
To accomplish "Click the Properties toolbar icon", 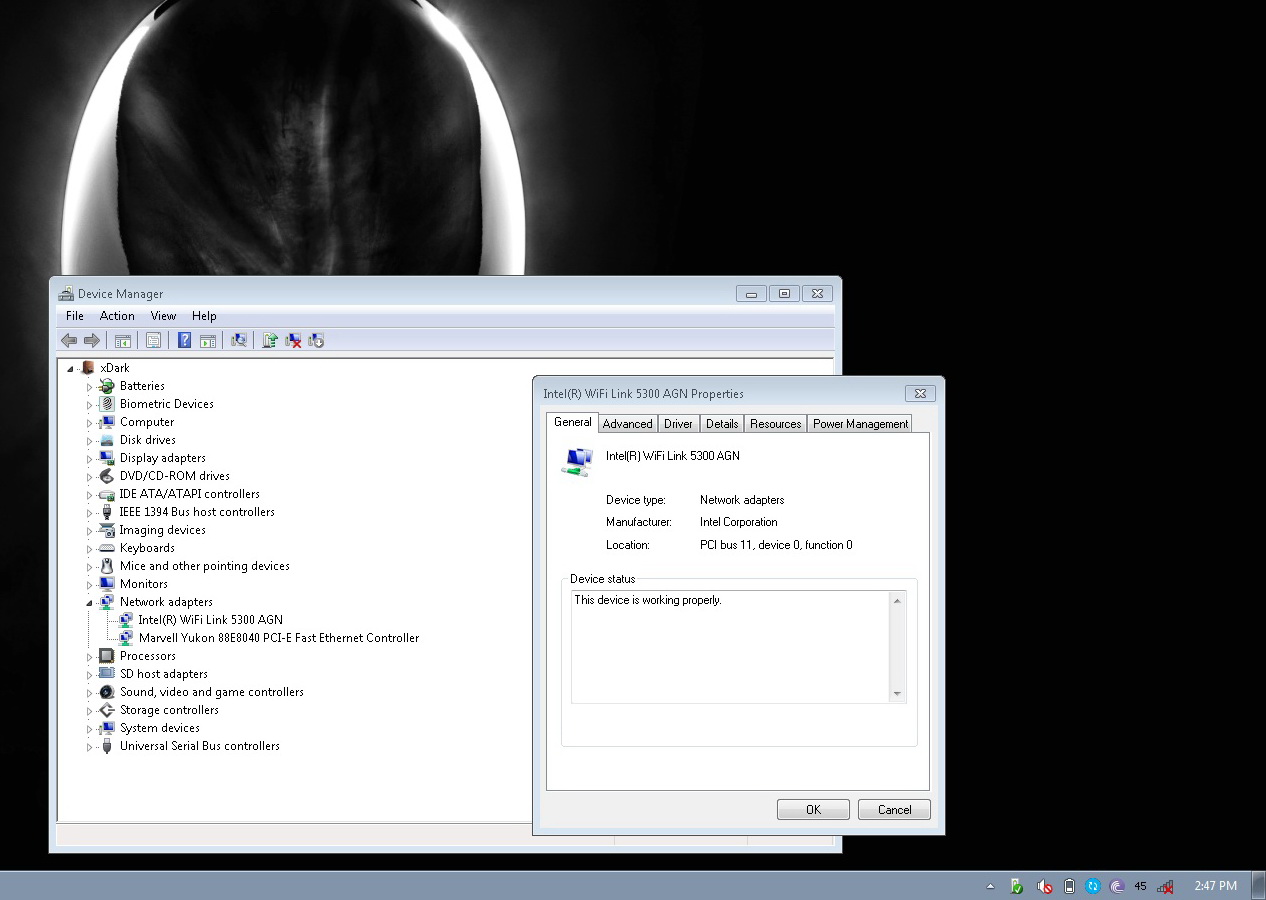I will tap(153, 341).
